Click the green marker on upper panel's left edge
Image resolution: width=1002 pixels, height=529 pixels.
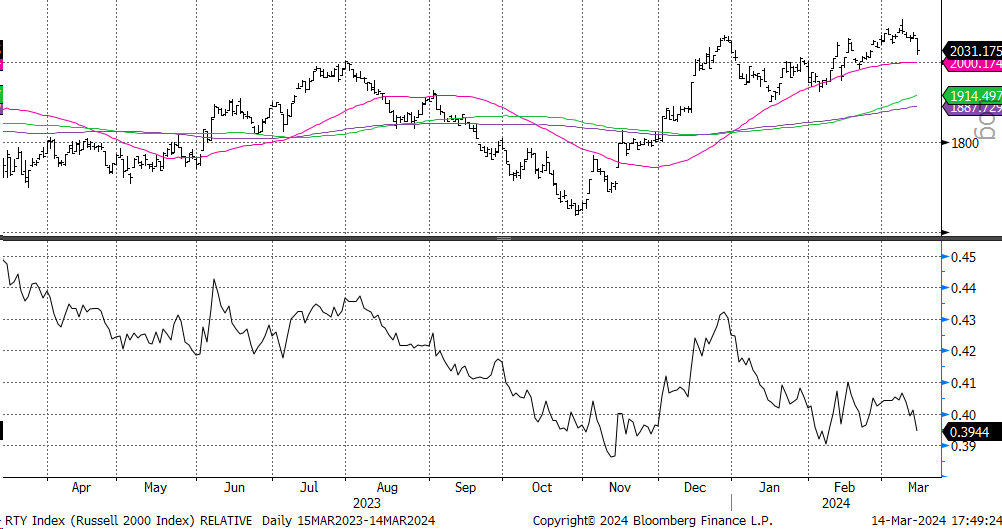pos(2,95)
